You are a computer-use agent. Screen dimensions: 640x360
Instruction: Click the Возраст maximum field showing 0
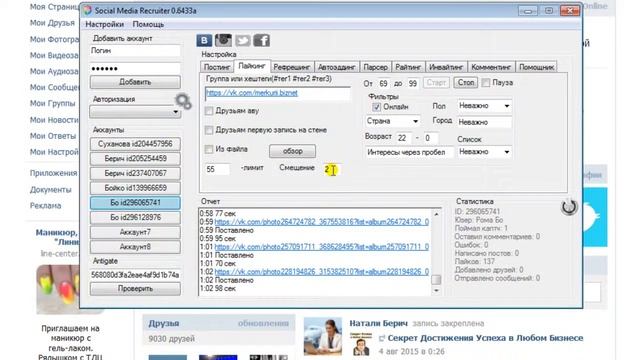pyautogui.click(x=431, y=138)
